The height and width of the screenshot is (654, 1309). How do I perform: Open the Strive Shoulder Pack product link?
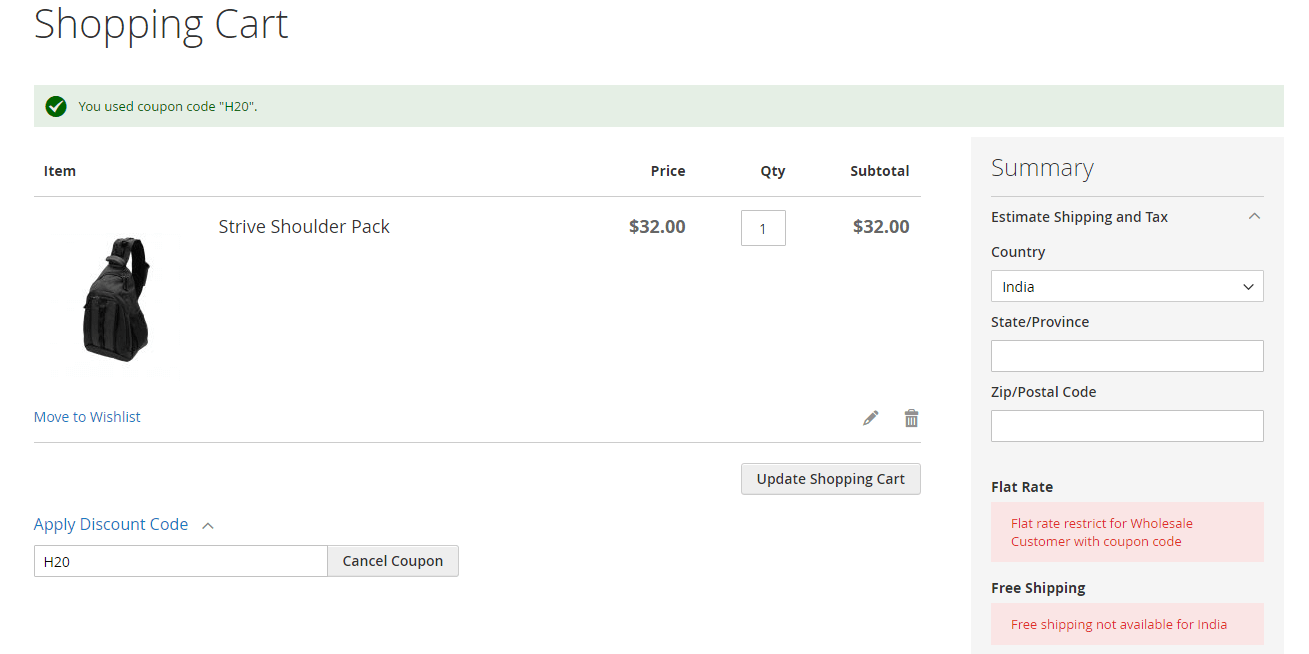tap(304, 227)
